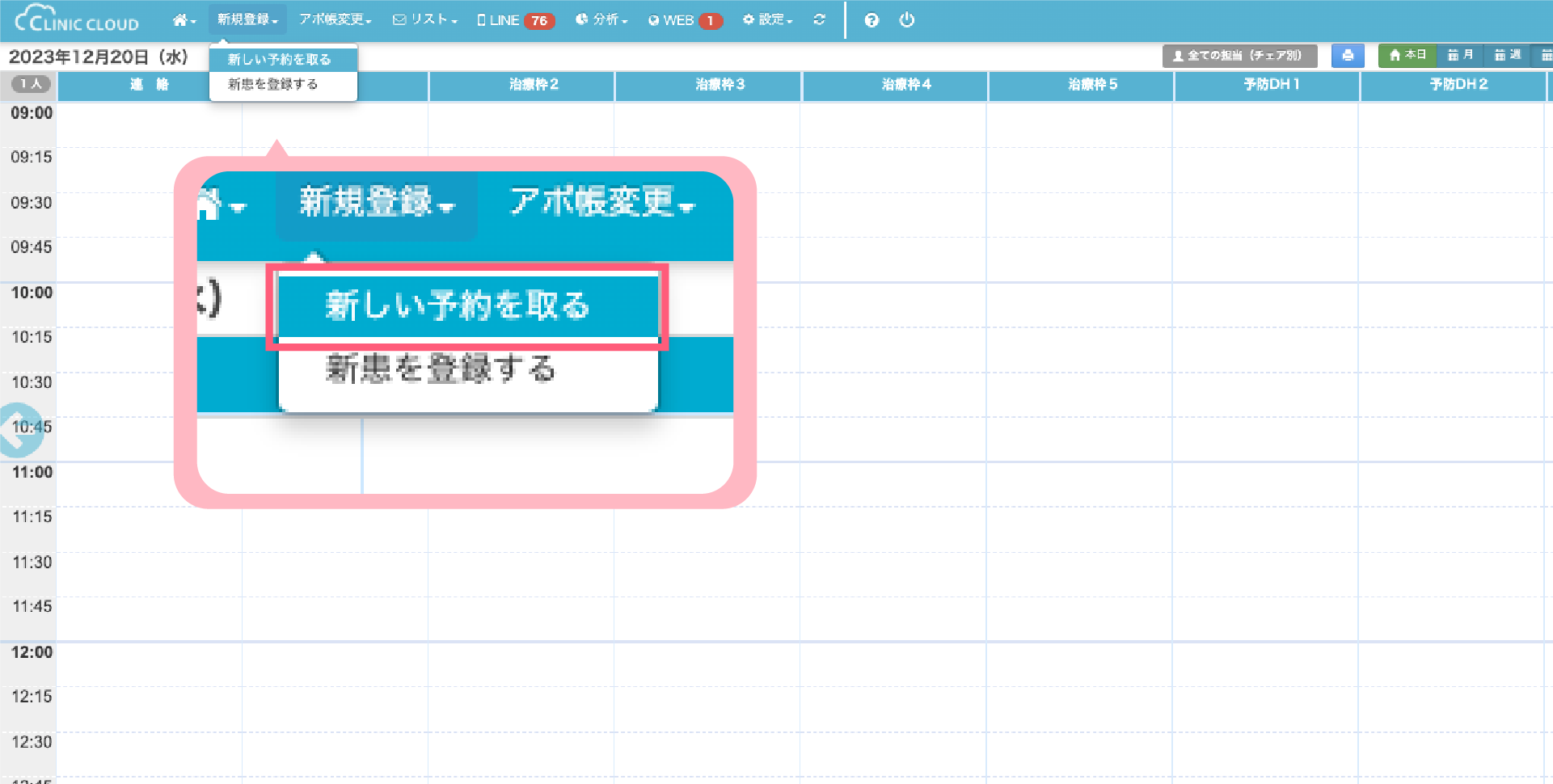Open the LINE messages with 76 badge
This screenshot has width=1553, height=784.
point(515,20)
